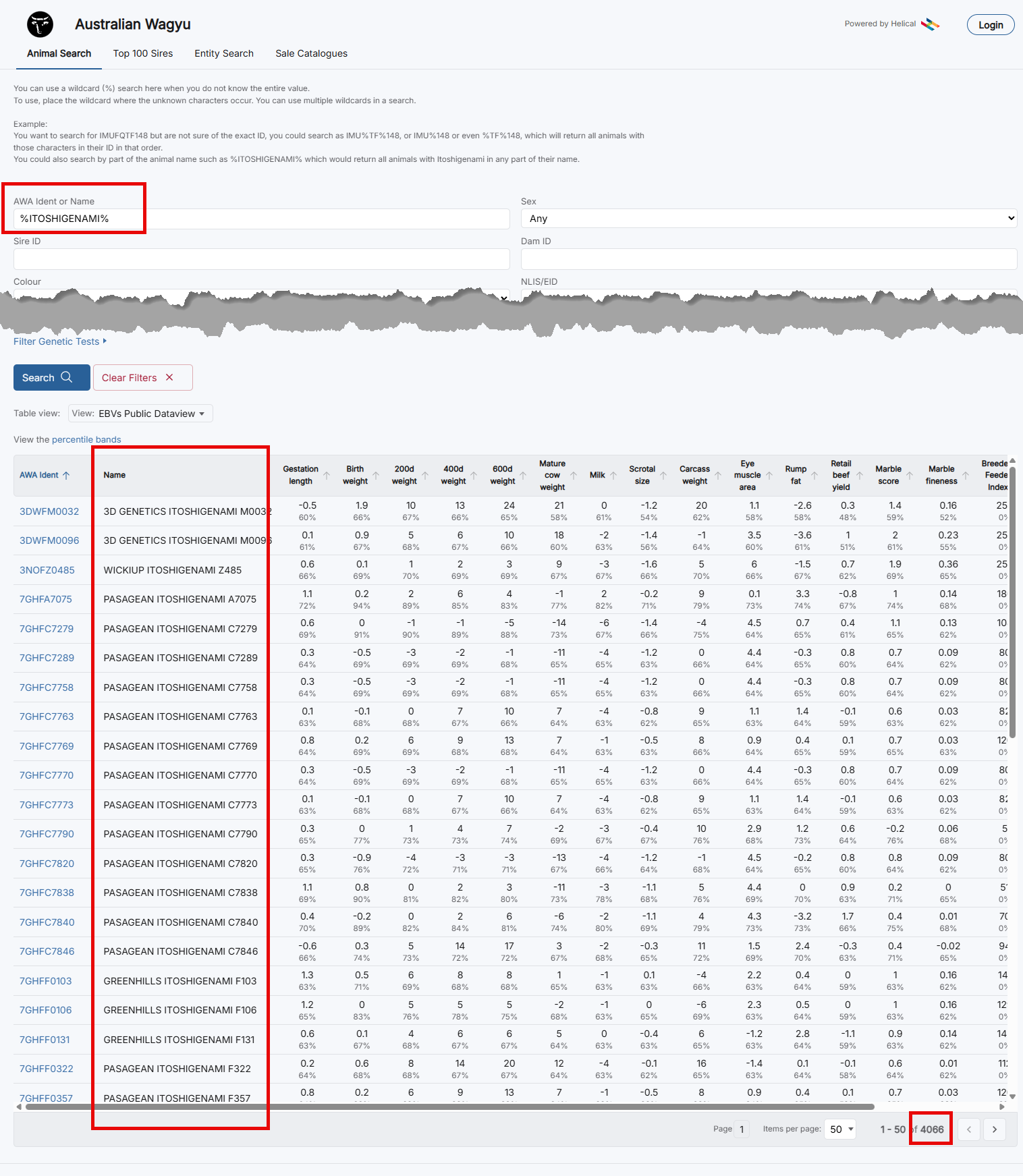Viewport: 1023px width, 1176px height.
Task: Switch to Top 100 Sires tab
Action: 143,53
